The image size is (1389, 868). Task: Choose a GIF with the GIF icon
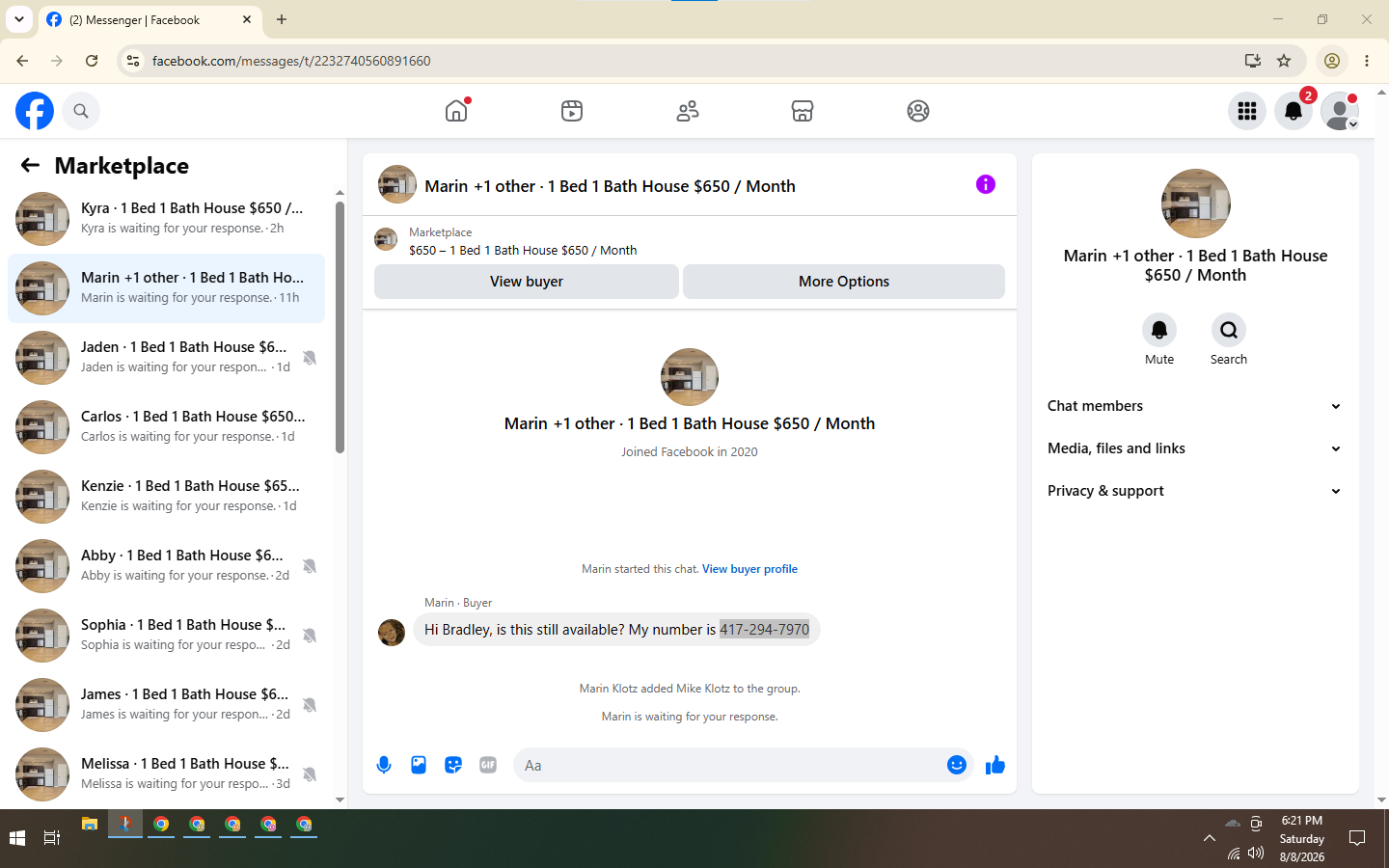point(488,765)
